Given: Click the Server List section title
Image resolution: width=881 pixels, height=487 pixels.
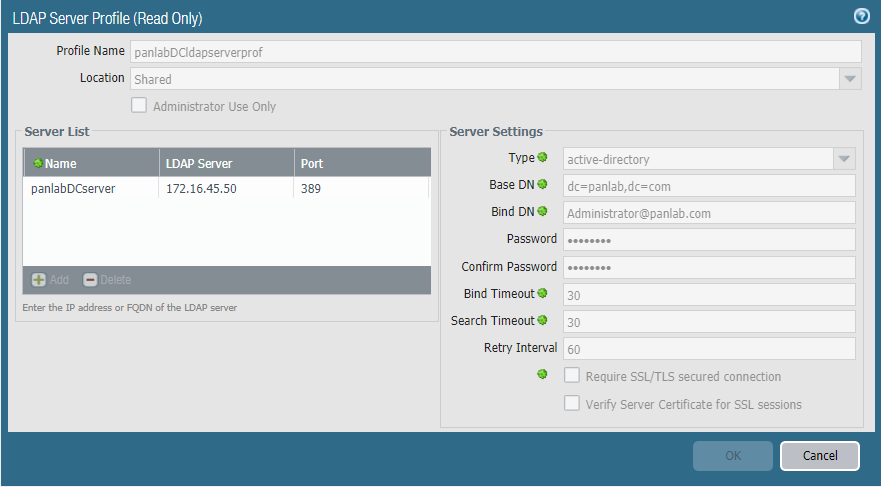Looking at the screenshot, I should 57,131.
